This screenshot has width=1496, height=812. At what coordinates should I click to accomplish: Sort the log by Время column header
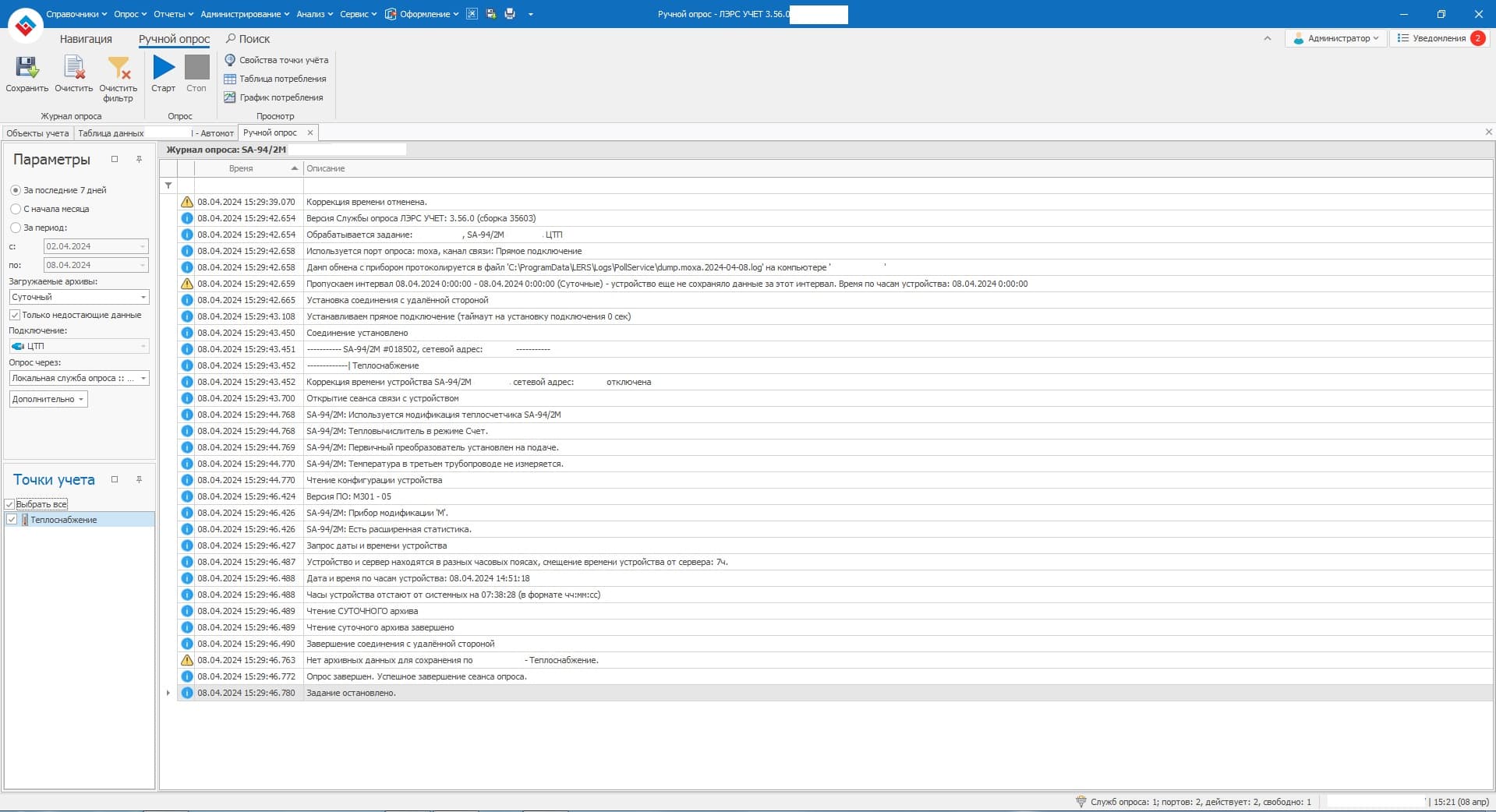tap(242, 168)
